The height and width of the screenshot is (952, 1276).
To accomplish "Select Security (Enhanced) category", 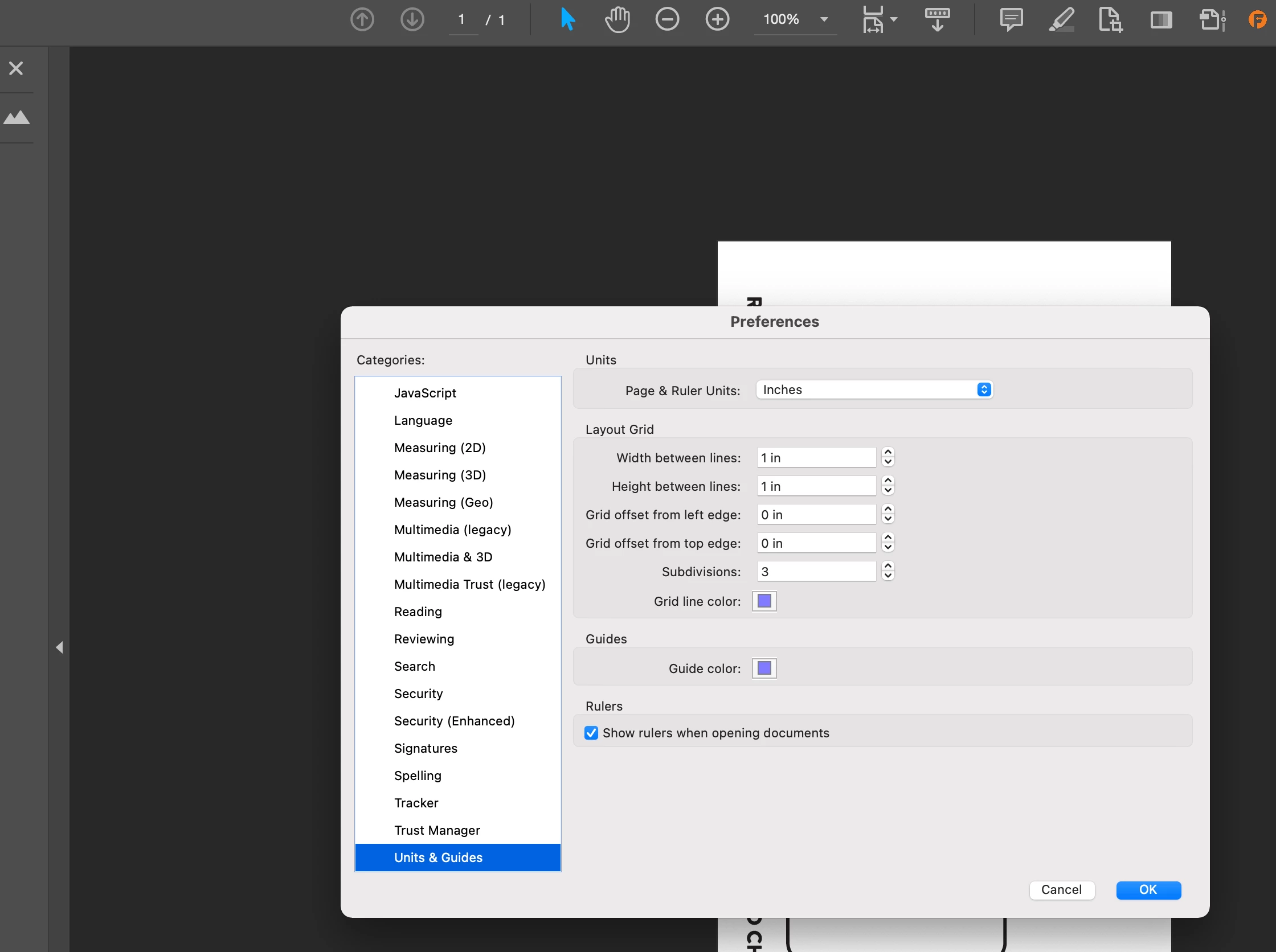I will [x=454, y=721].
